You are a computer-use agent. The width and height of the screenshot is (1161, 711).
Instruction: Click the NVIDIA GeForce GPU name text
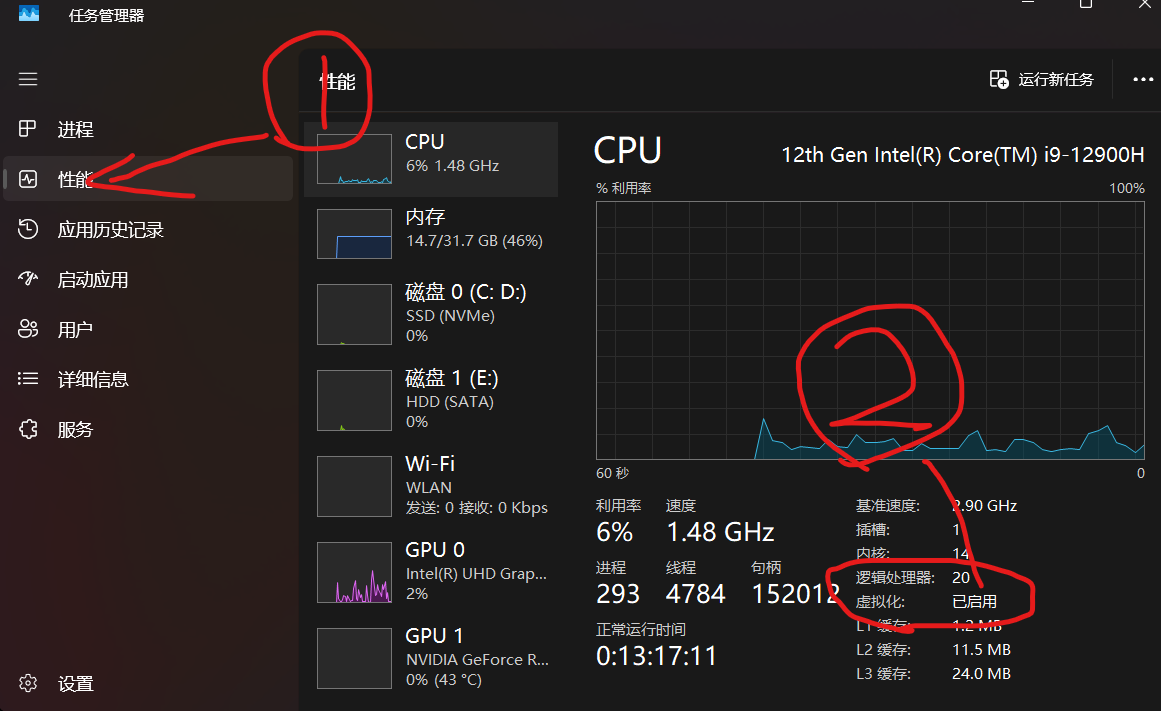pyautogui.click(x=477, y=659)
